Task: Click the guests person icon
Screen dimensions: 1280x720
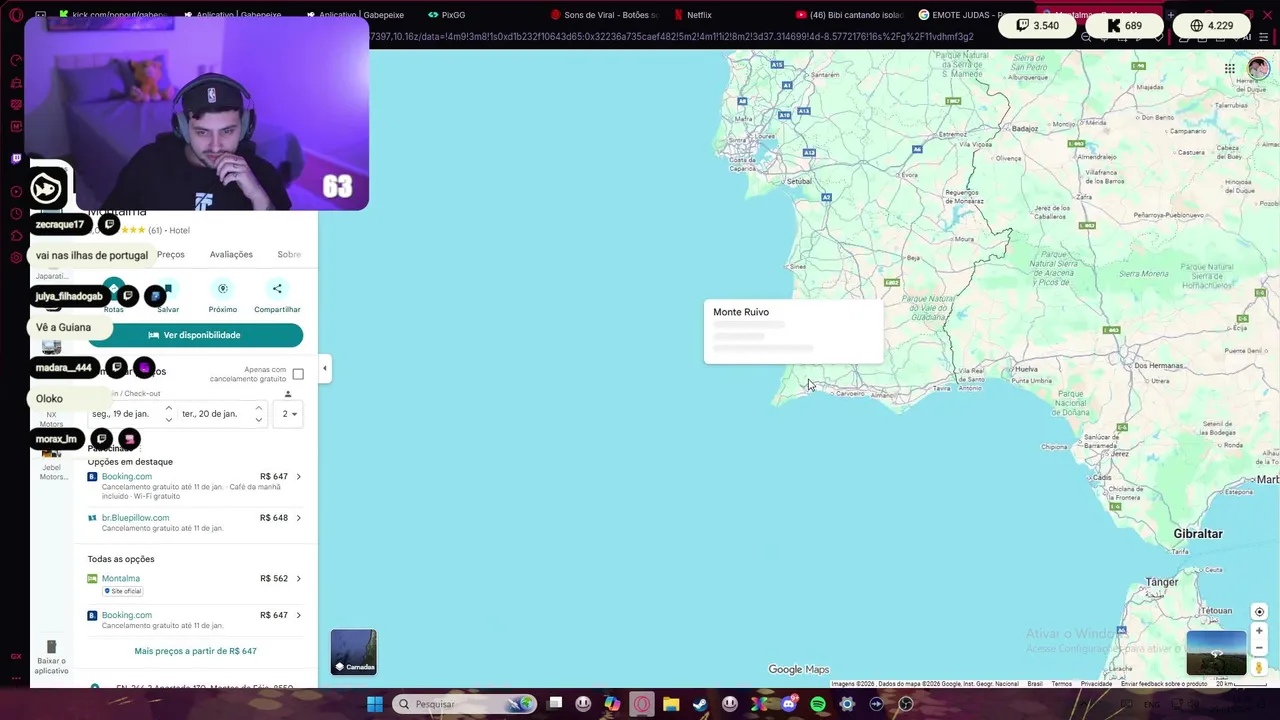Action: [288, 394]
